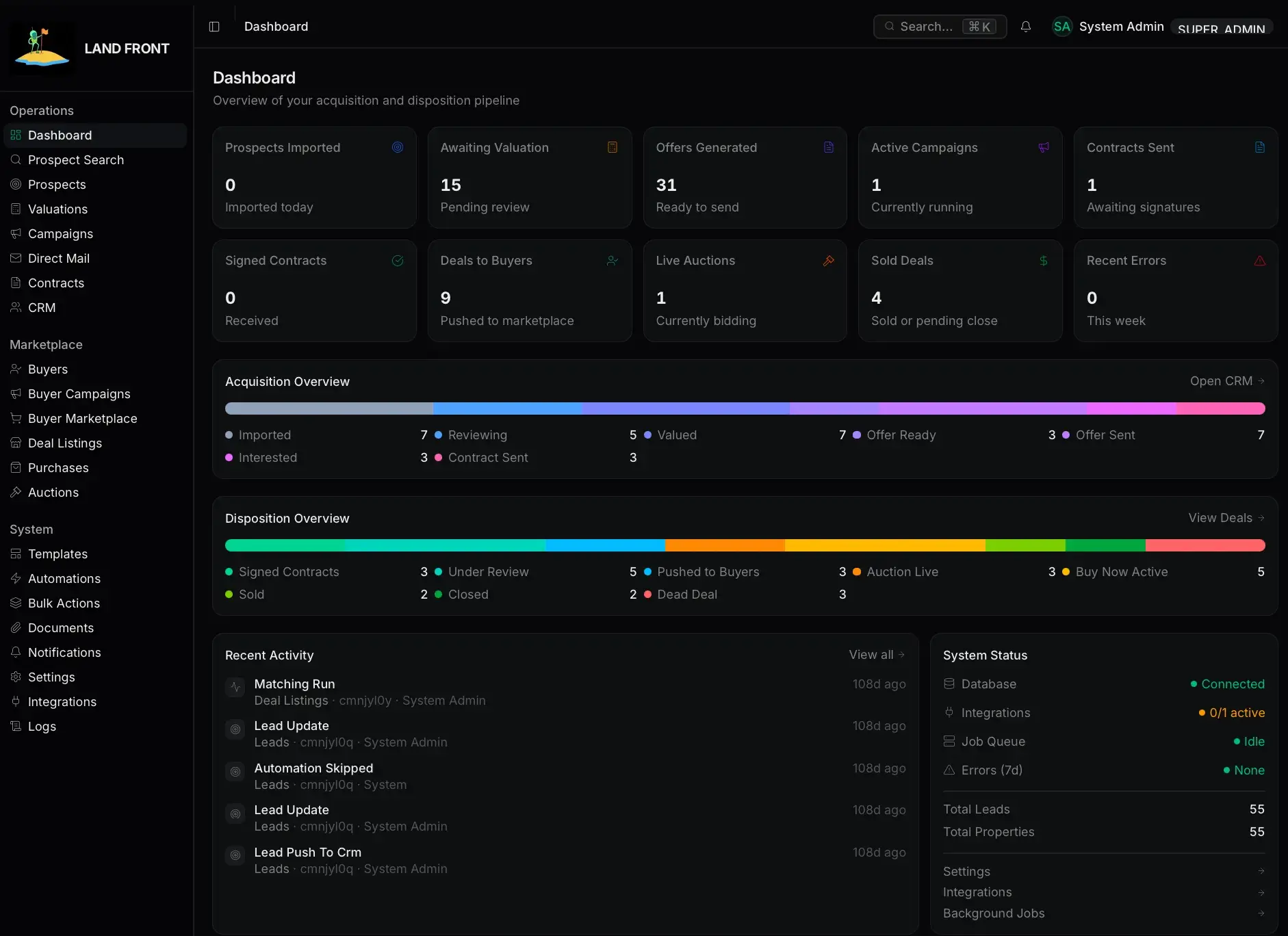Click the Total Leads value 55
This screenshot has height=936, width=1288.
pos(1257,809)
